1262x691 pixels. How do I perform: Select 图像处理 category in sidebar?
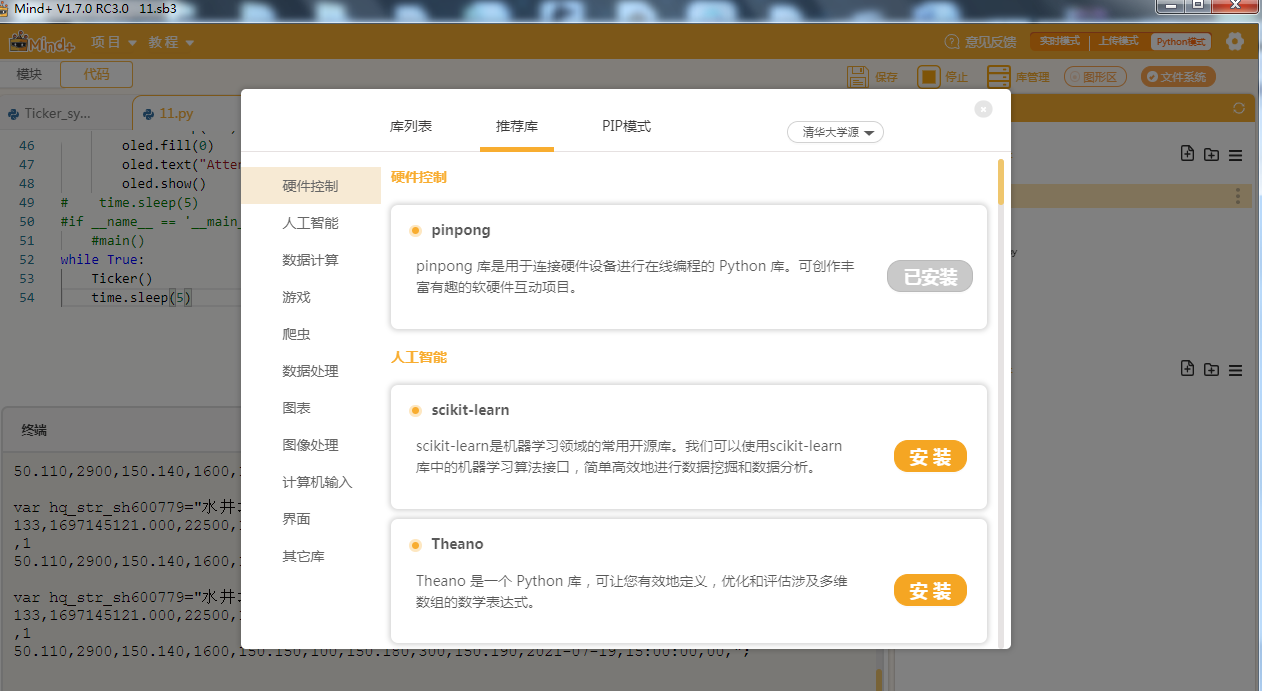pos(311,445)
